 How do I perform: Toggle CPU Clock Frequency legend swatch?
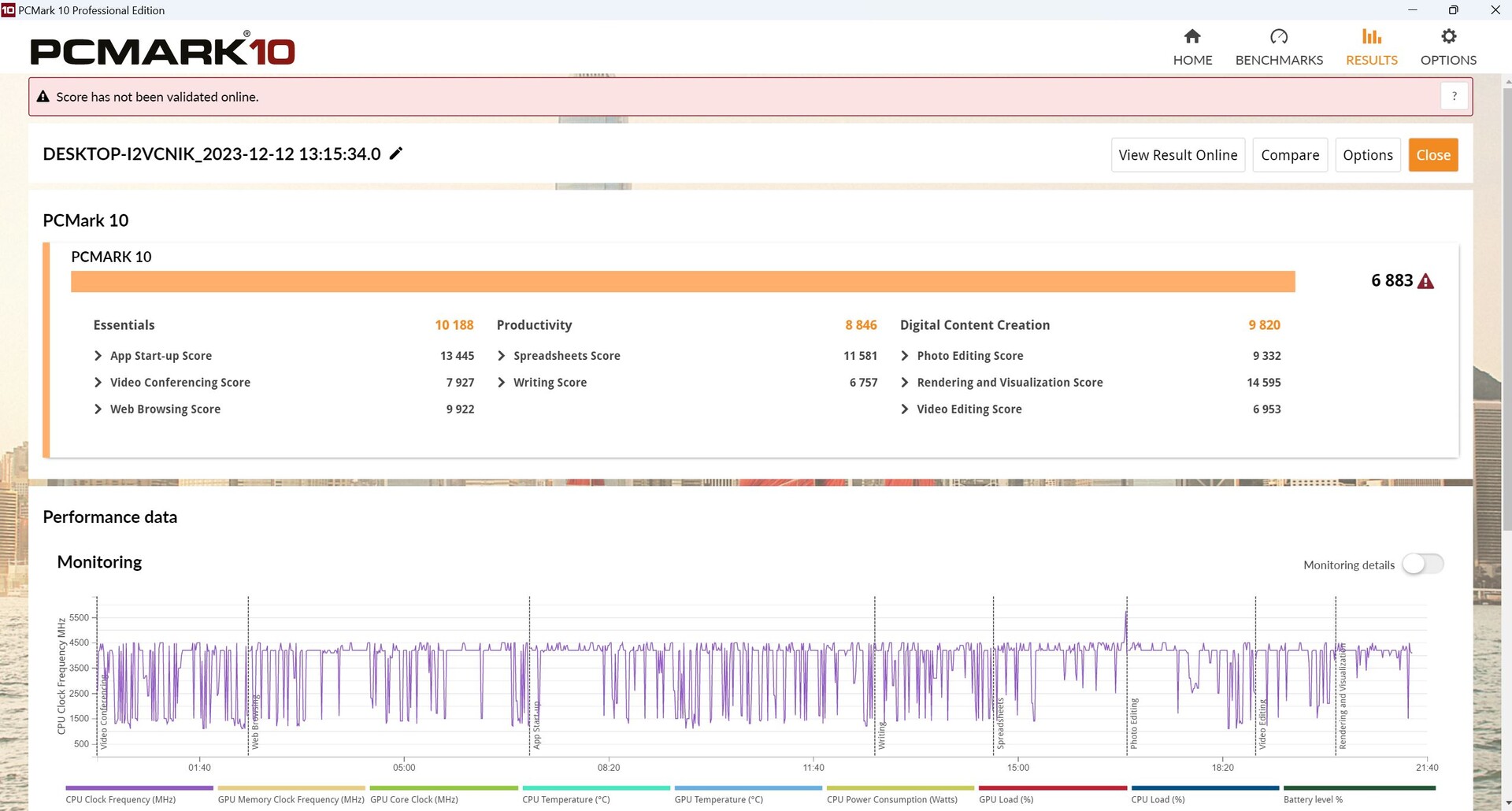[139, 787]
